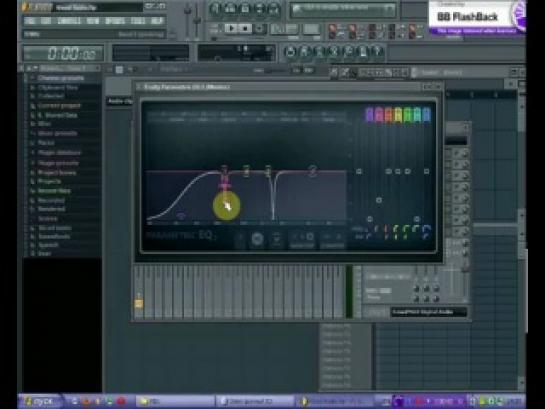This screenshot has width=545, height=409.
Task: Select Rendered folder in browser
Action: point(51,209)
